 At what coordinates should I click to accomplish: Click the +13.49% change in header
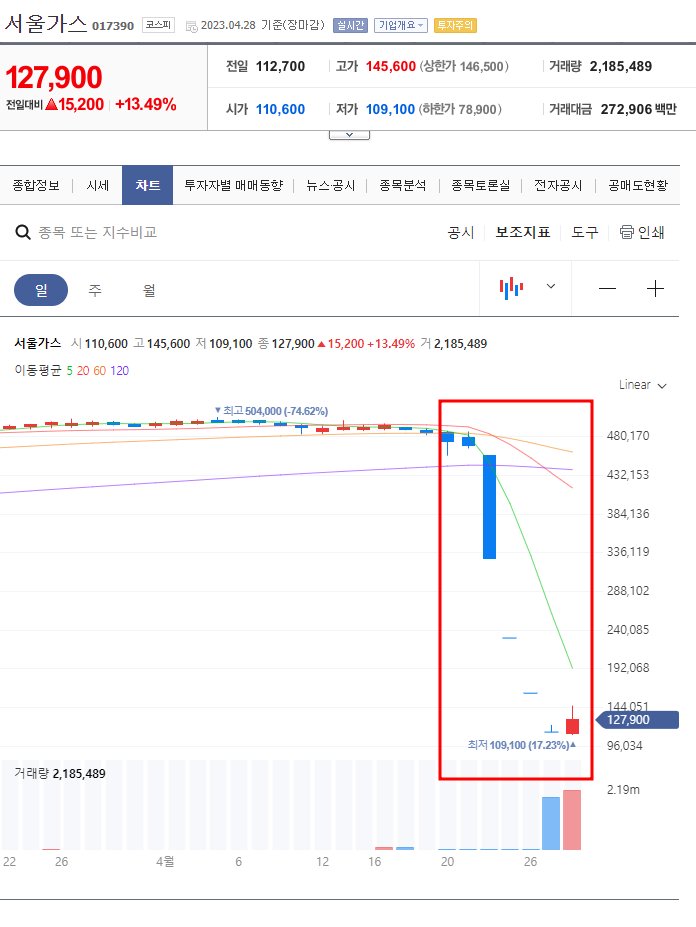click(146, 105)
